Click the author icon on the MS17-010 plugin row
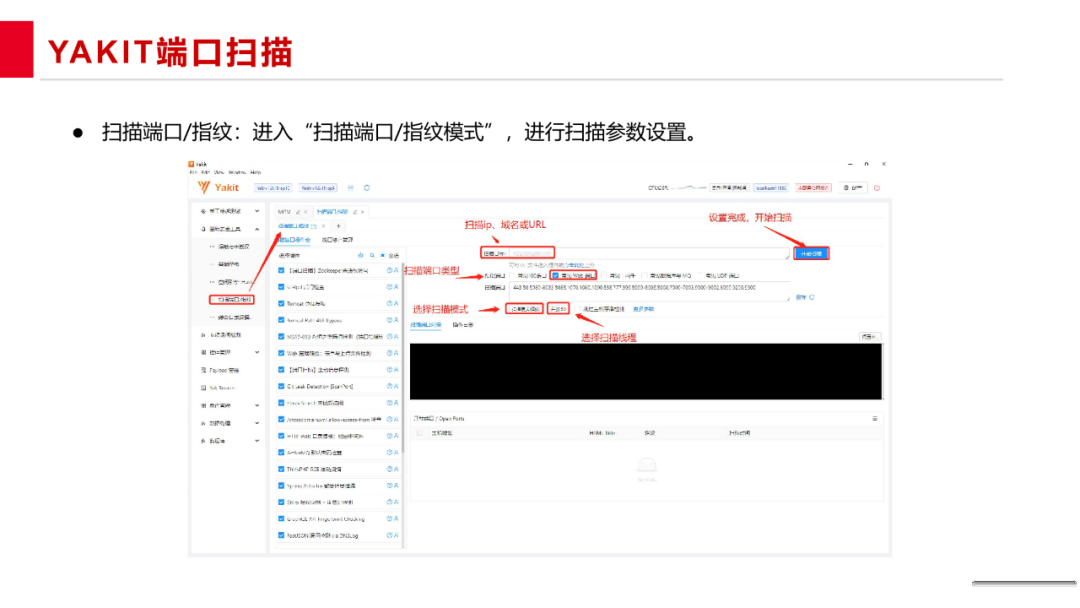The width and height of the screenshot is (1080, 608). coord(396,337)
